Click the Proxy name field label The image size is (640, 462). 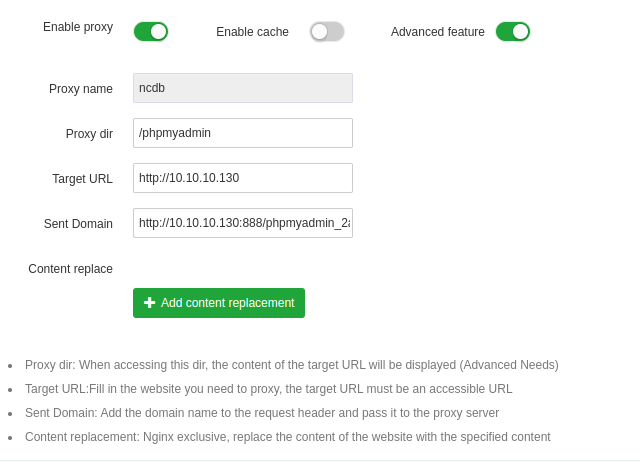pyautogui.click(x=81, y=89)
